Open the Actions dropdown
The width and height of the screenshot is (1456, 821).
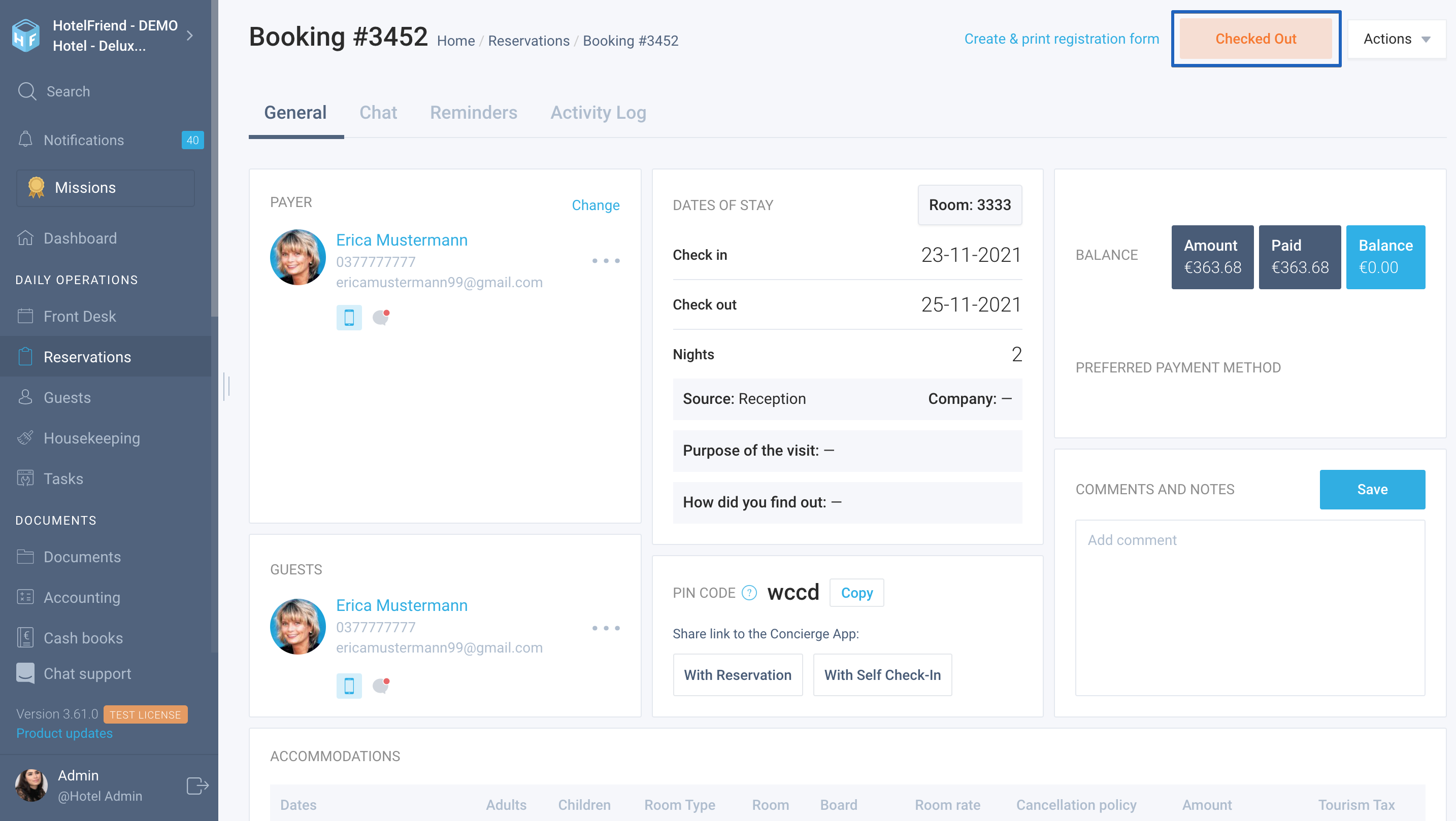[x=1397, y=39]
